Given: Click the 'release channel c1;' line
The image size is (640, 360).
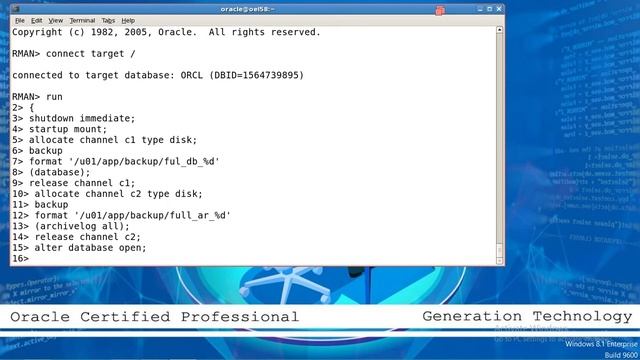Looking at the screenshot, I should (73, 183).
